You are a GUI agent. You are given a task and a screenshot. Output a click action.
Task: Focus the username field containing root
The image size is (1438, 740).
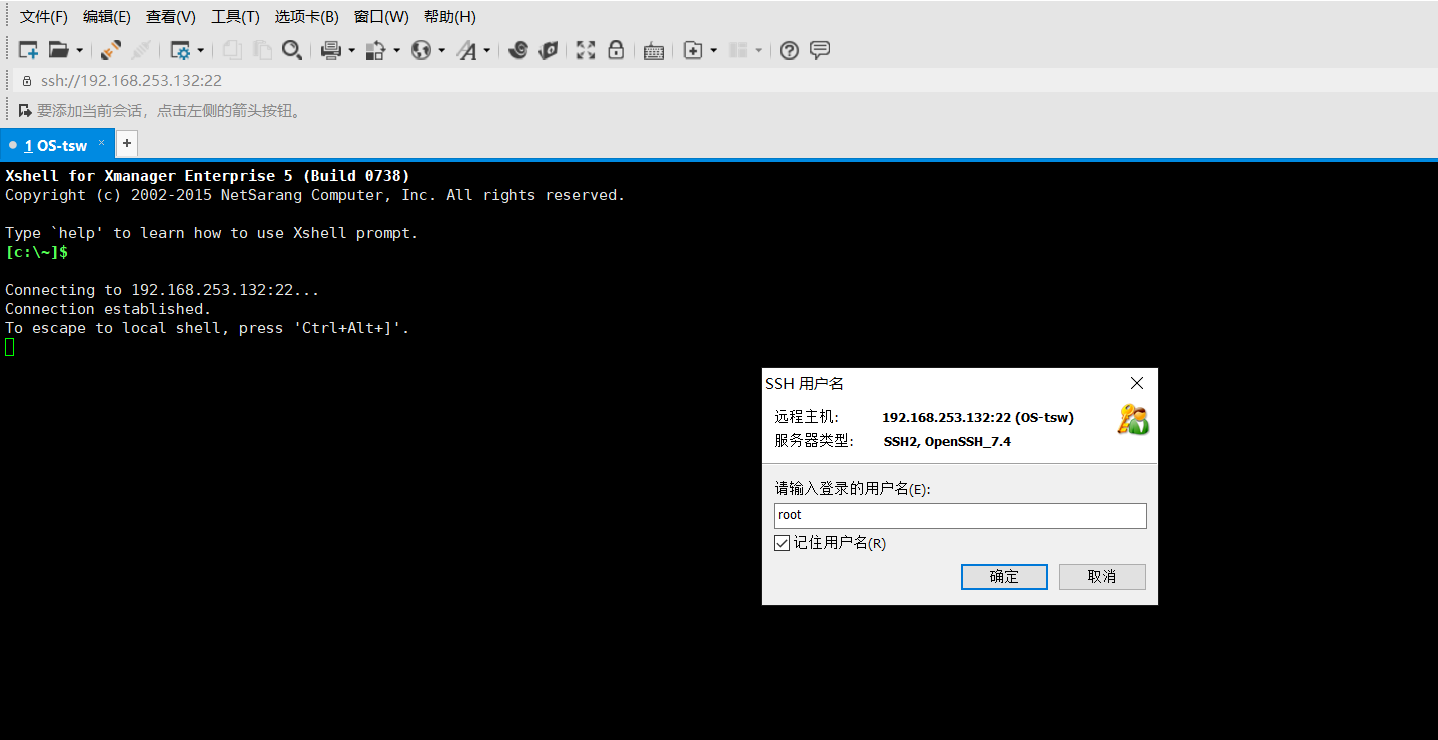960,515
